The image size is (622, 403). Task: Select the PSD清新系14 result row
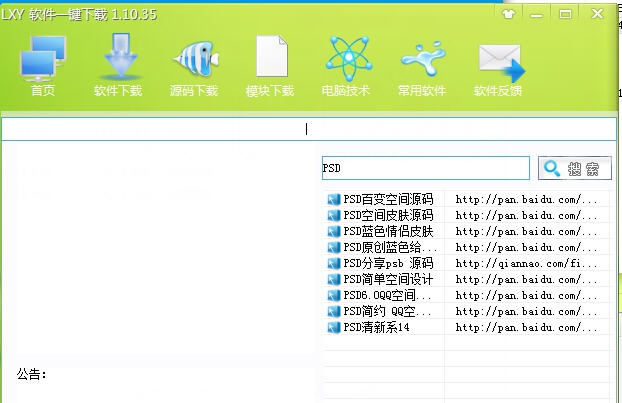pos(466,327)
